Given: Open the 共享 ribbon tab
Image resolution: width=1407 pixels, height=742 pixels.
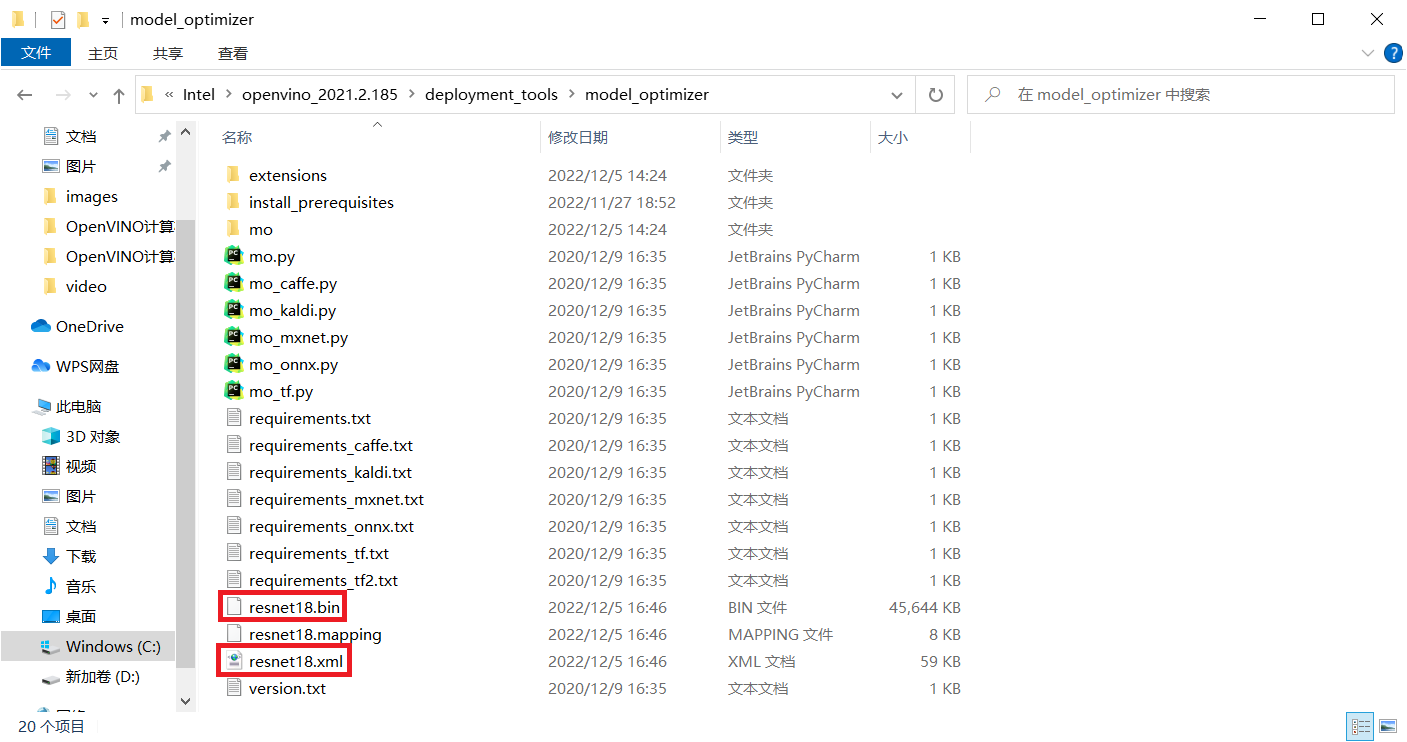Looking at the screenshot, I should (x=168, y=53).
